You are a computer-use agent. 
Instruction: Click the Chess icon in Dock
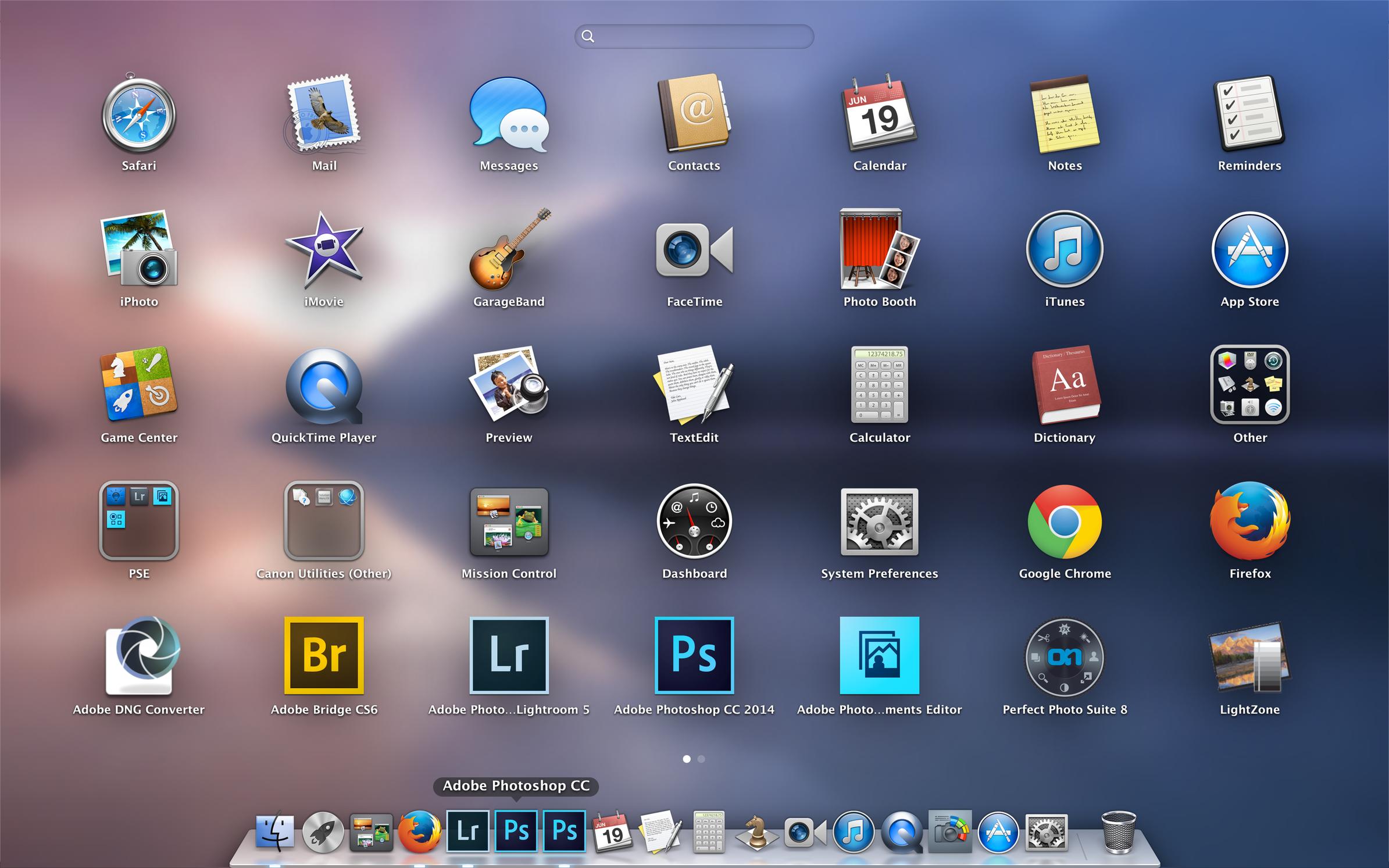click(756, 834)
